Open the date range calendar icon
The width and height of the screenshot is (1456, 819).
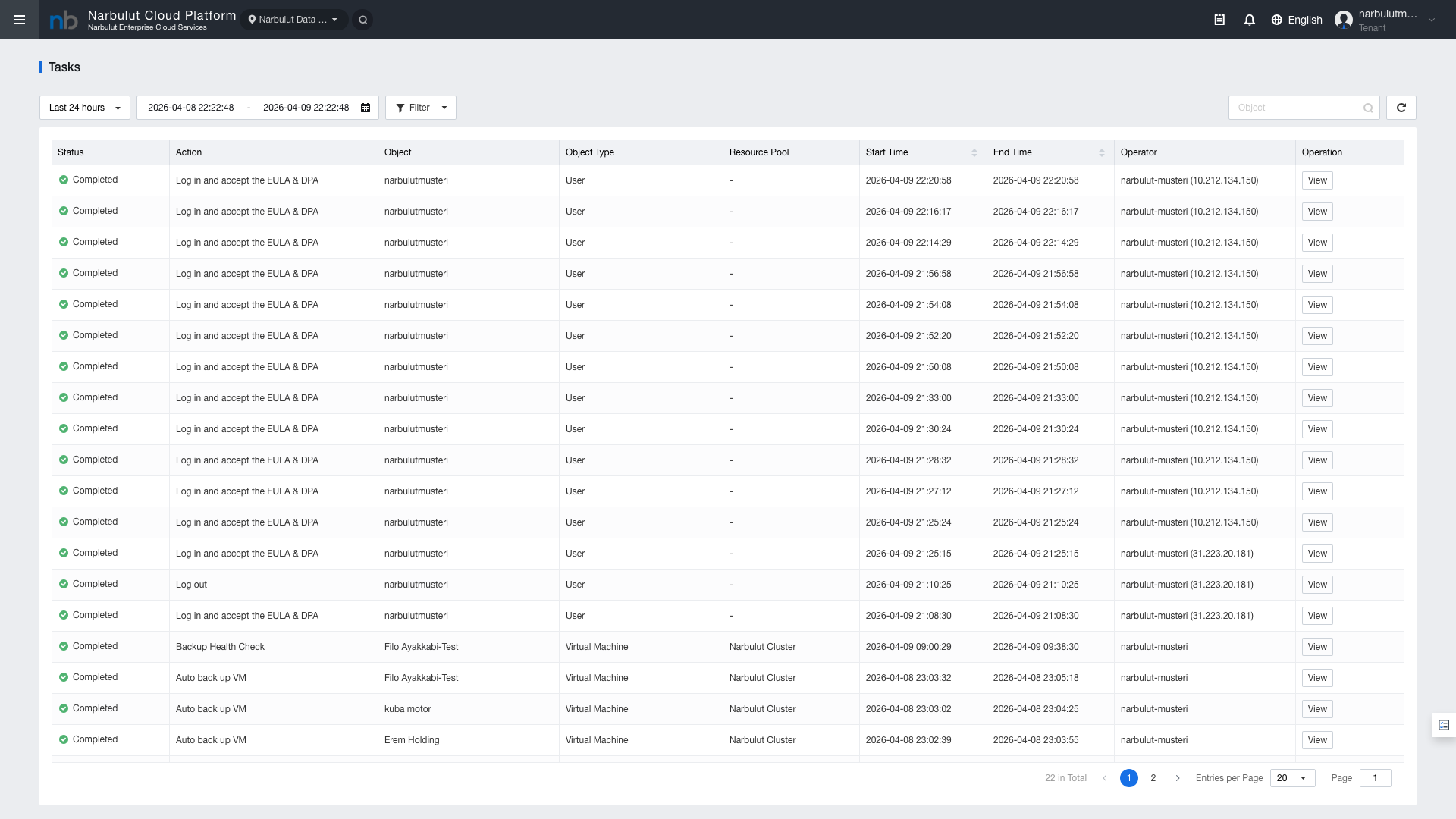point(366,108)
